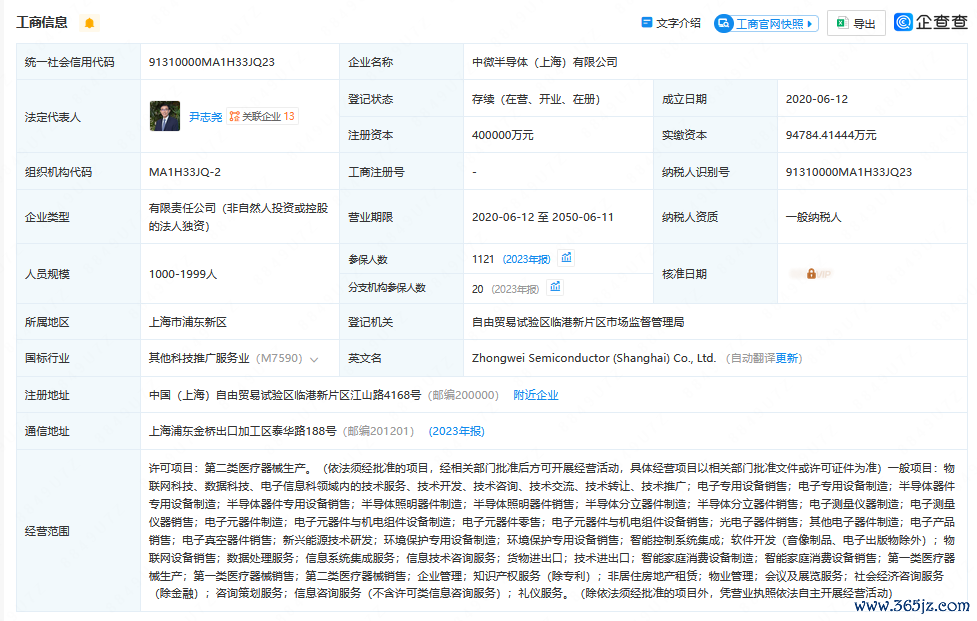This screenshot has width=977, height=621.
Task: Select organization code MA1H33JQ-2
Action: point(184,172)
